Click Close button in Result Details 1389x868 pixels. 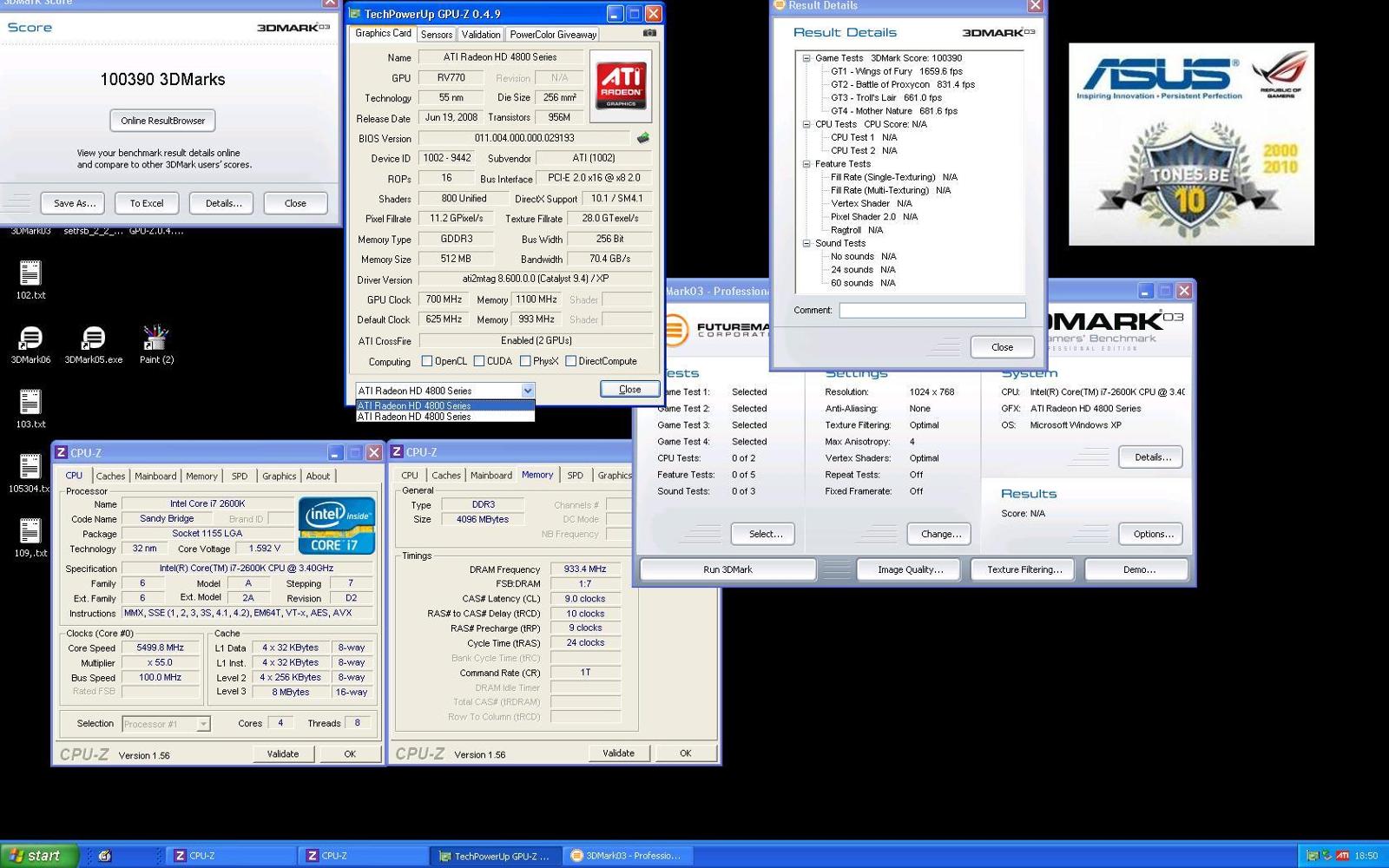point(1002,347)
